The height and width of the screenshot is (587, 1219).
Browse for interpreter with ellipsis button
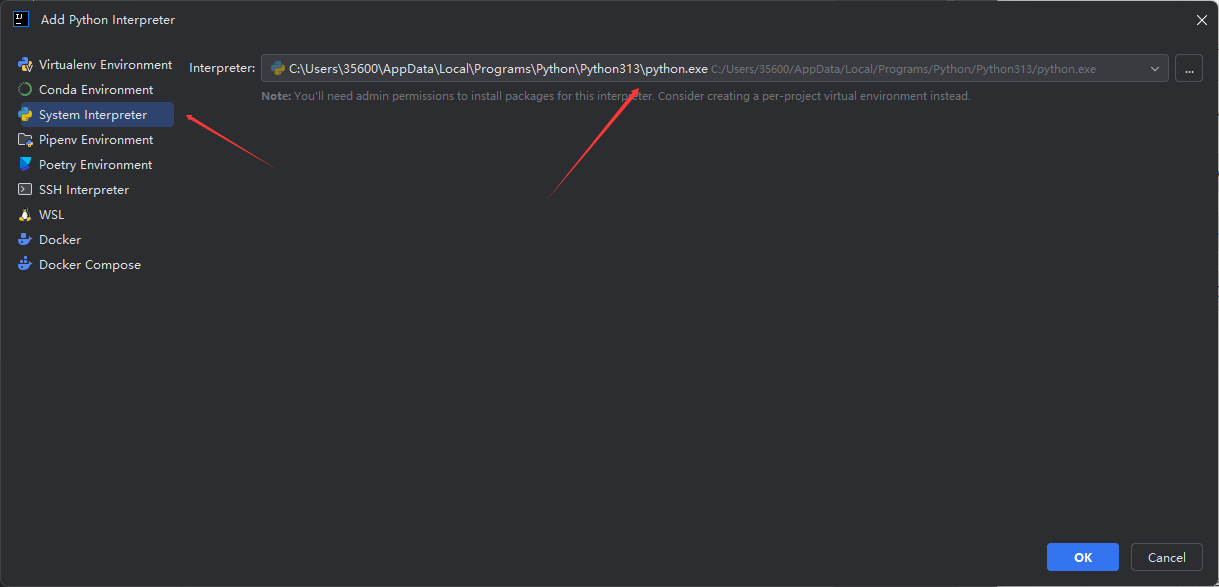tap(1189, 69)
